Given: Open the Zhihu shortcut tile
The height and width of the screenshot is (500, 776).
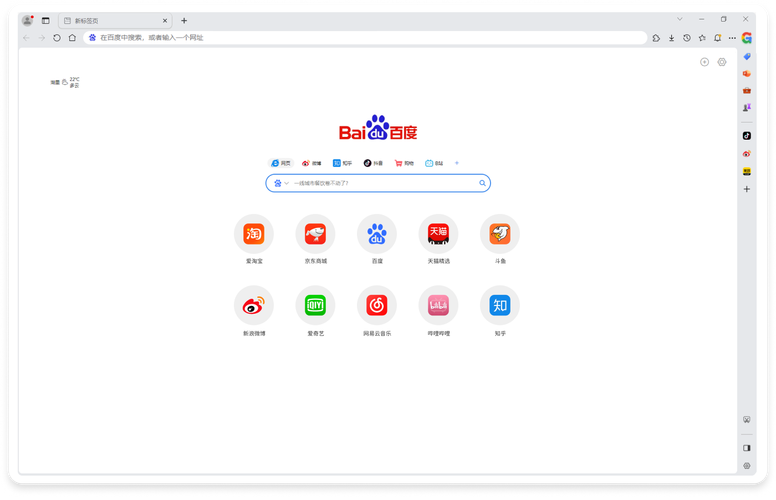Looking at the screenshot, I should tap(500, 305).
